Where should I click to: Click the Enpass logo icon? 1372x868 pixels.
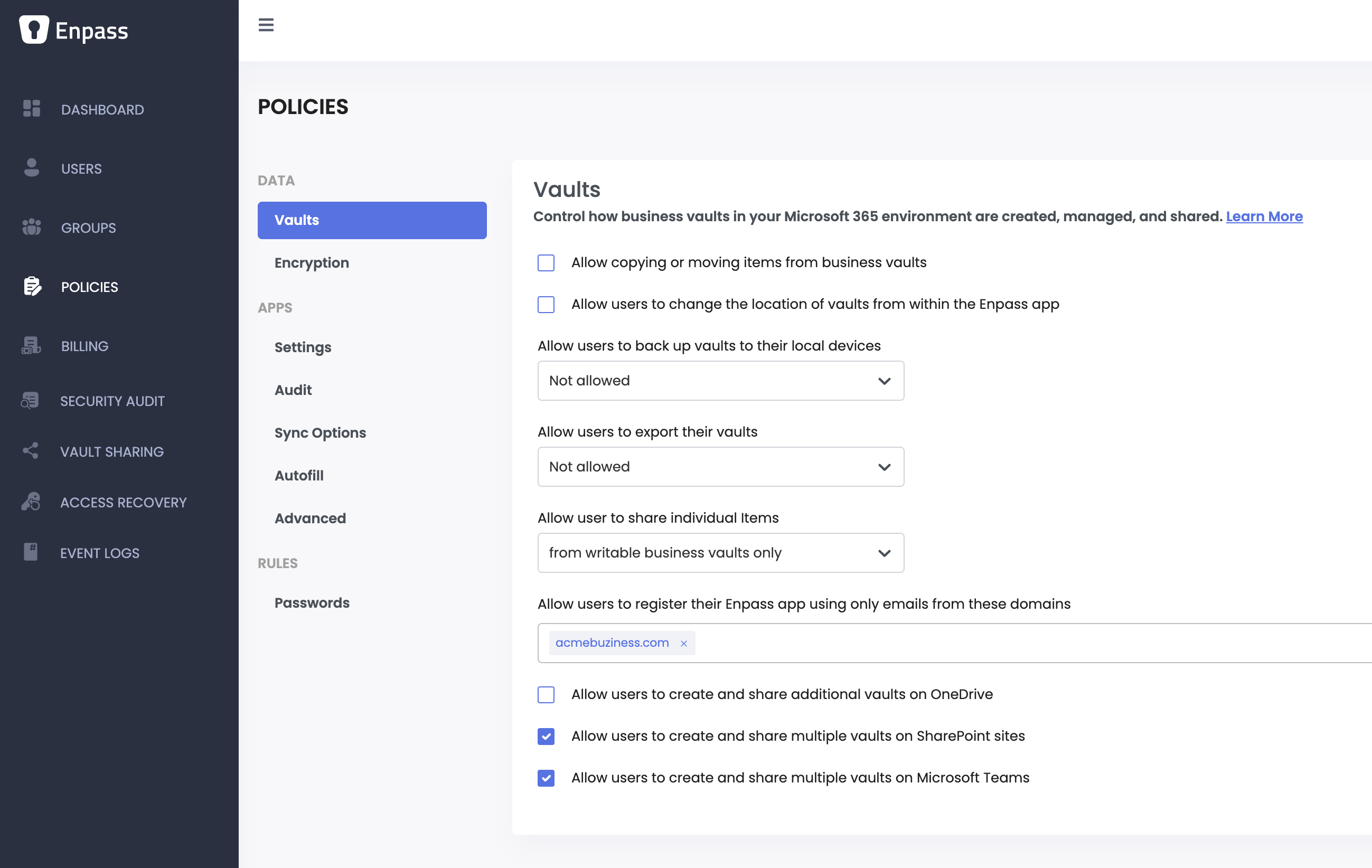(34, 30)
